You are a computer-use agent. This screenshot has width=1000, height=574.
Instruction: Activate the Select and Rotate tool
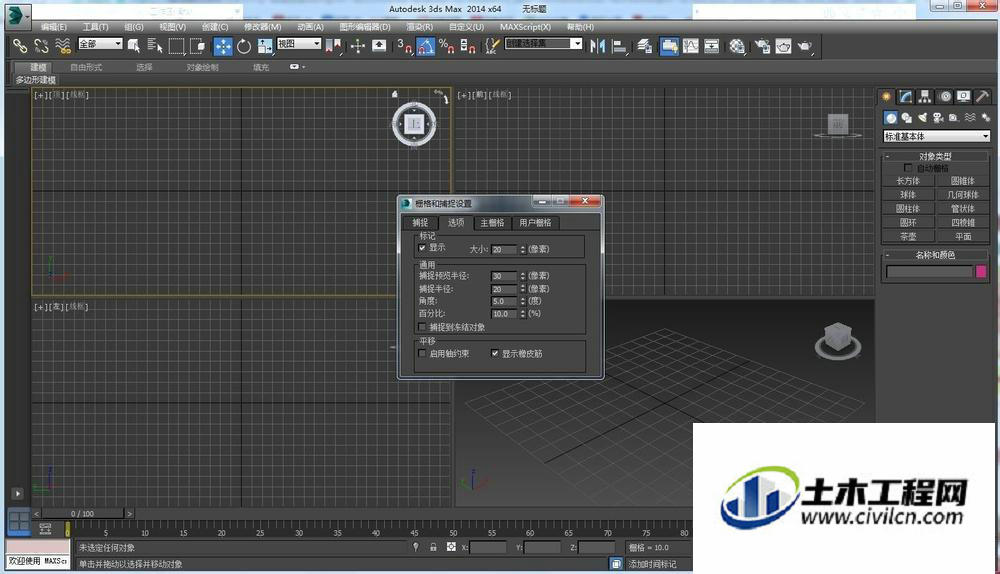tap(244, 46)
